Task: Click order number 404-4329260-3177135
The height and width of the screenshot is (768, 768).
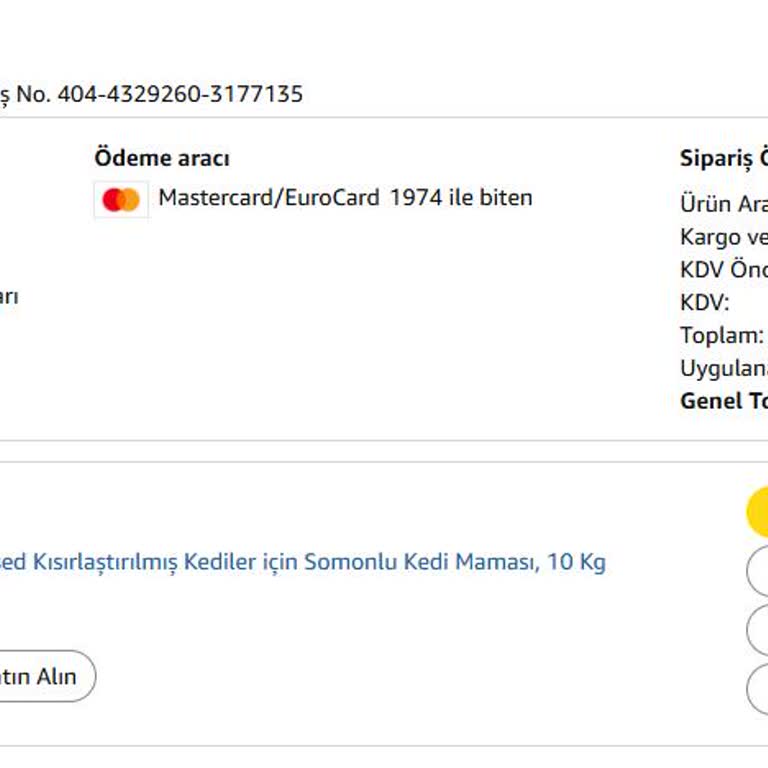Action: pos(180,94)
